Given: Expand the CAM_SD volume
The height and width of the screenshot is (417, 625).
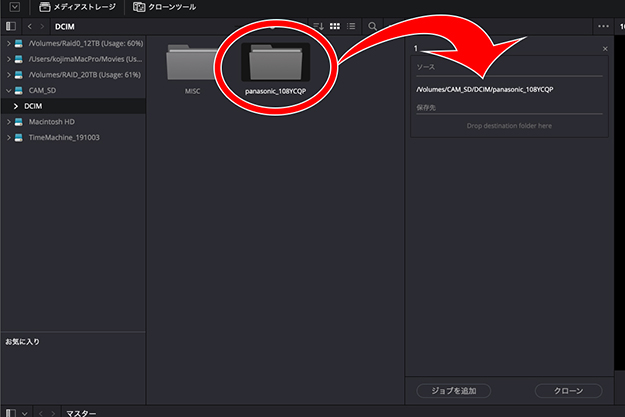Looking at the screenshot, I should [x=9, y=90].
